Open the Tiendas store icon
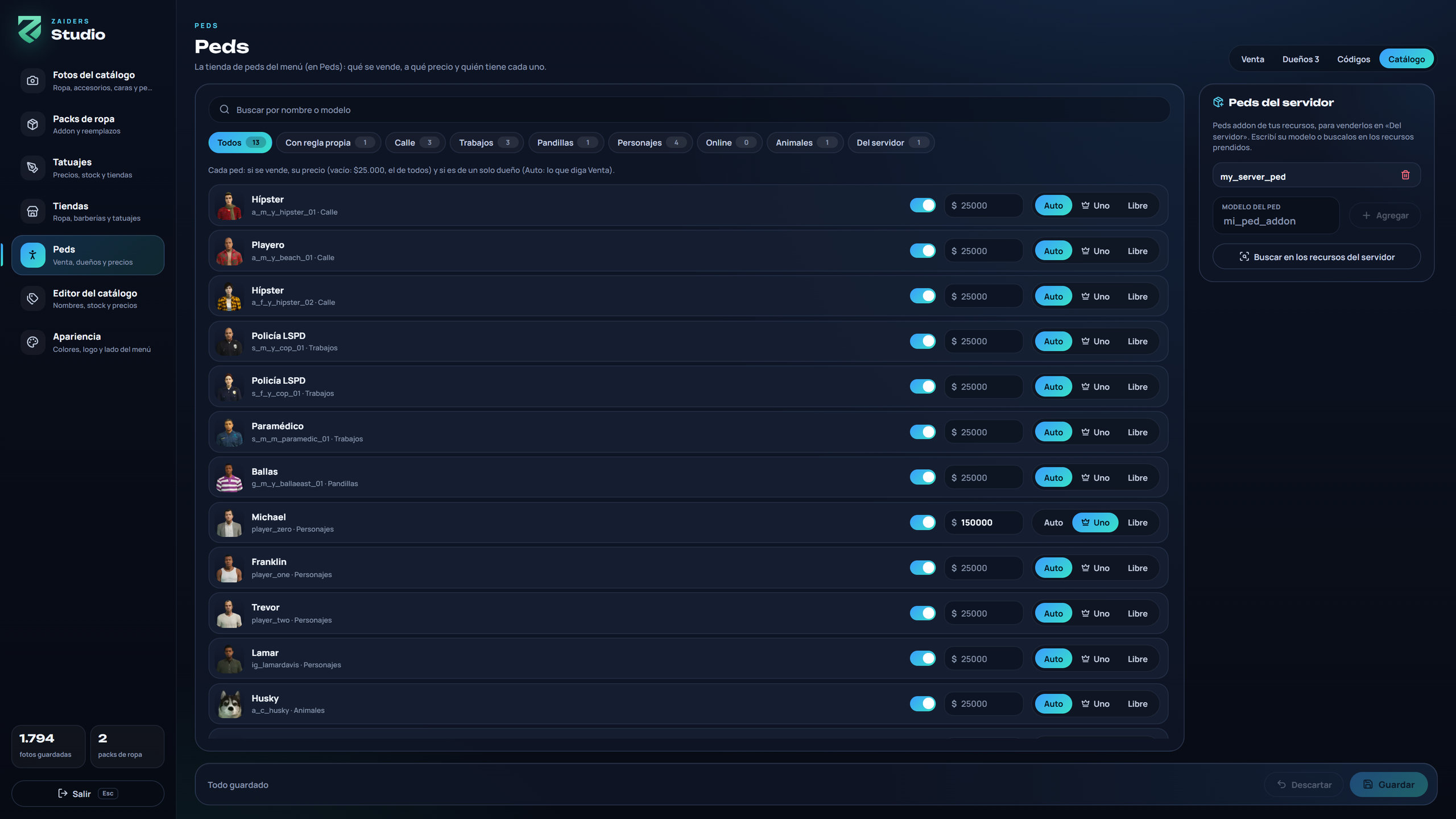Screen dimensions: 1456x819 click(x=32, y=212)
